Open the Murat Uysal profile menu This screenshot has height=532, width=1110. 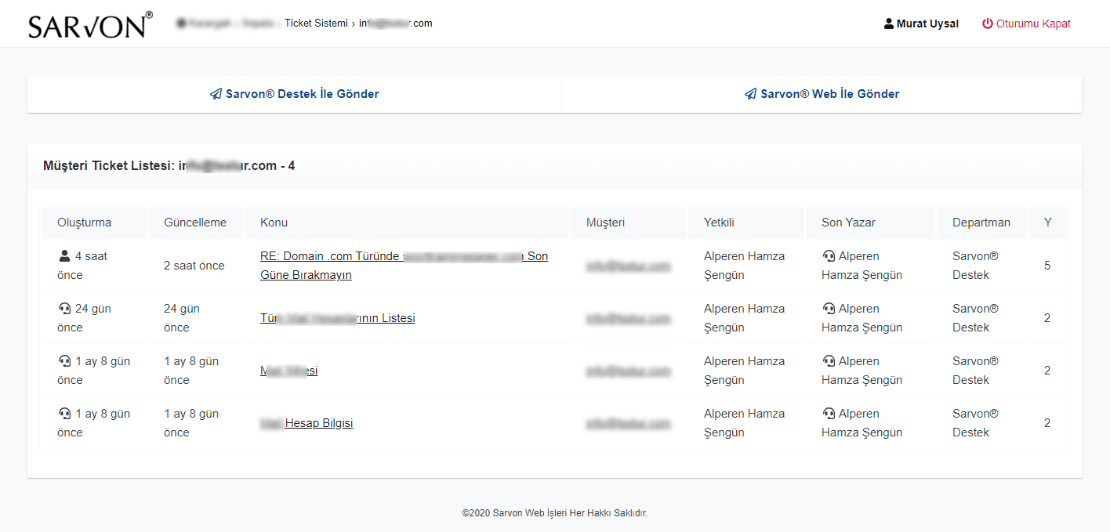tap(927, 24)
